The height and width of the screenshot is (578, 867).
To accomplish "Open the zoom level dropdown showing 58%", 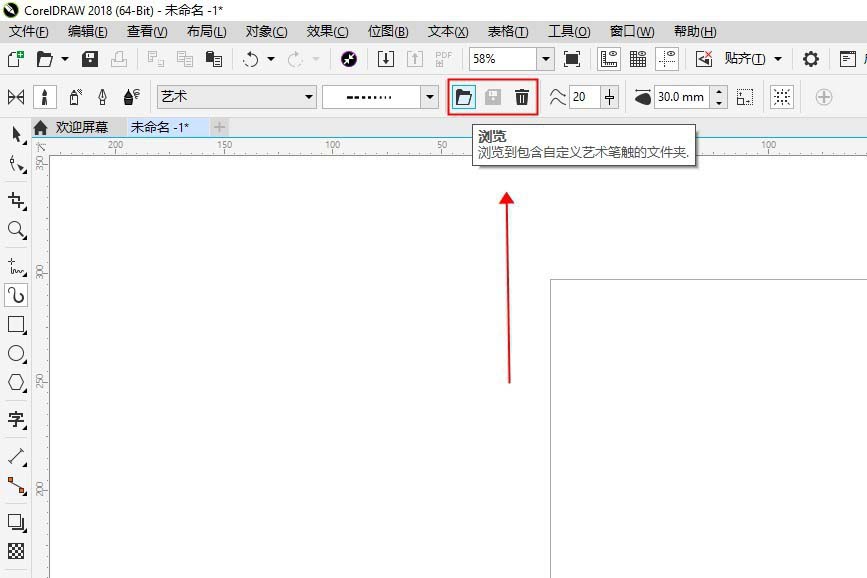I will pyautogui.click(x=544, y=59).
